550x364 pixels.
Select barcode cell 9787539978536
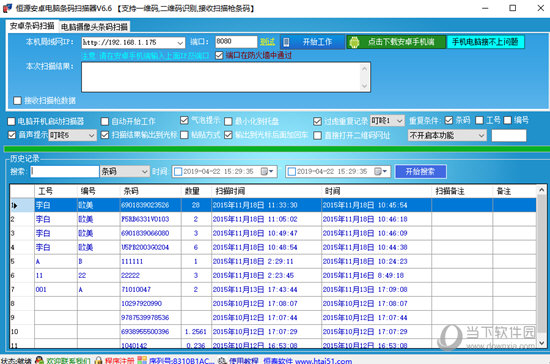click(x=150, y=317)
